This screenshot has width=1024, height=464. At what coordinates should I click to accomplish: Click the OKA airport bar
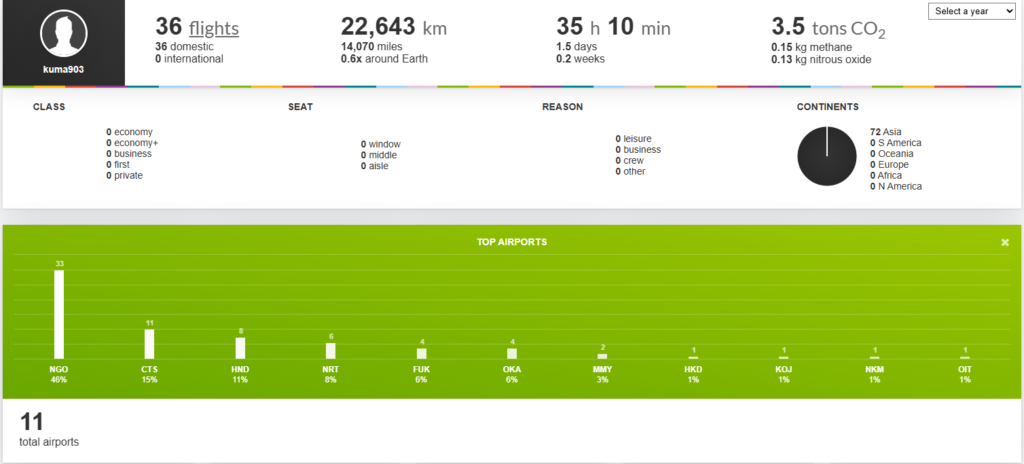(x=512, y=353)
